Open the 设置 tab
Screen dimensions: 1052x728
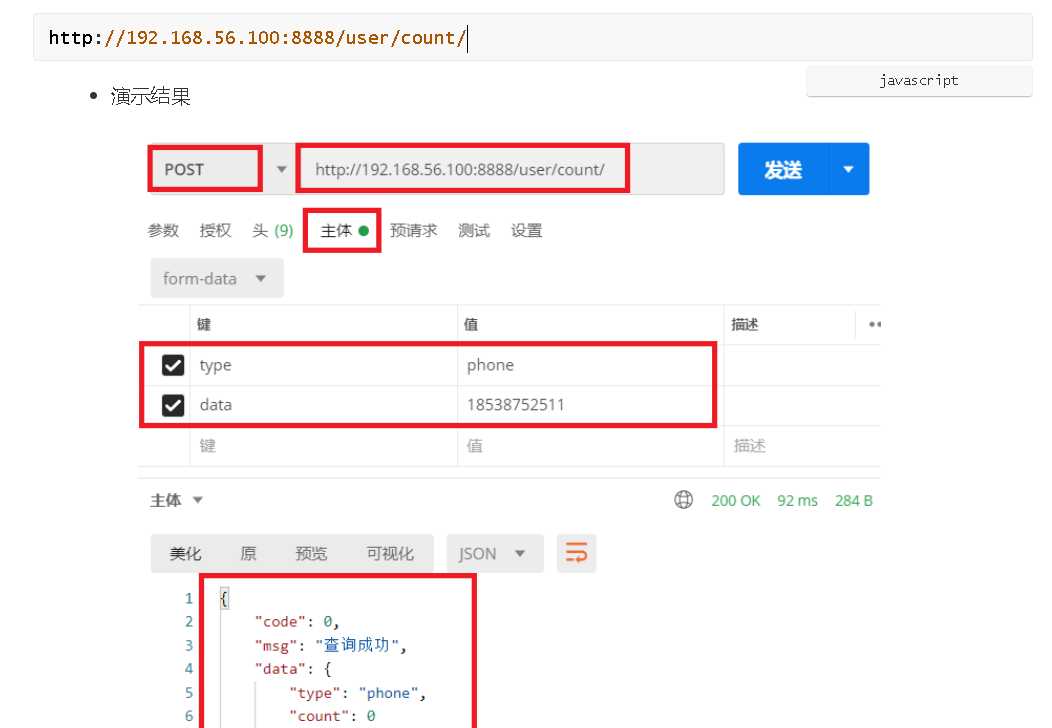[527, 231]
